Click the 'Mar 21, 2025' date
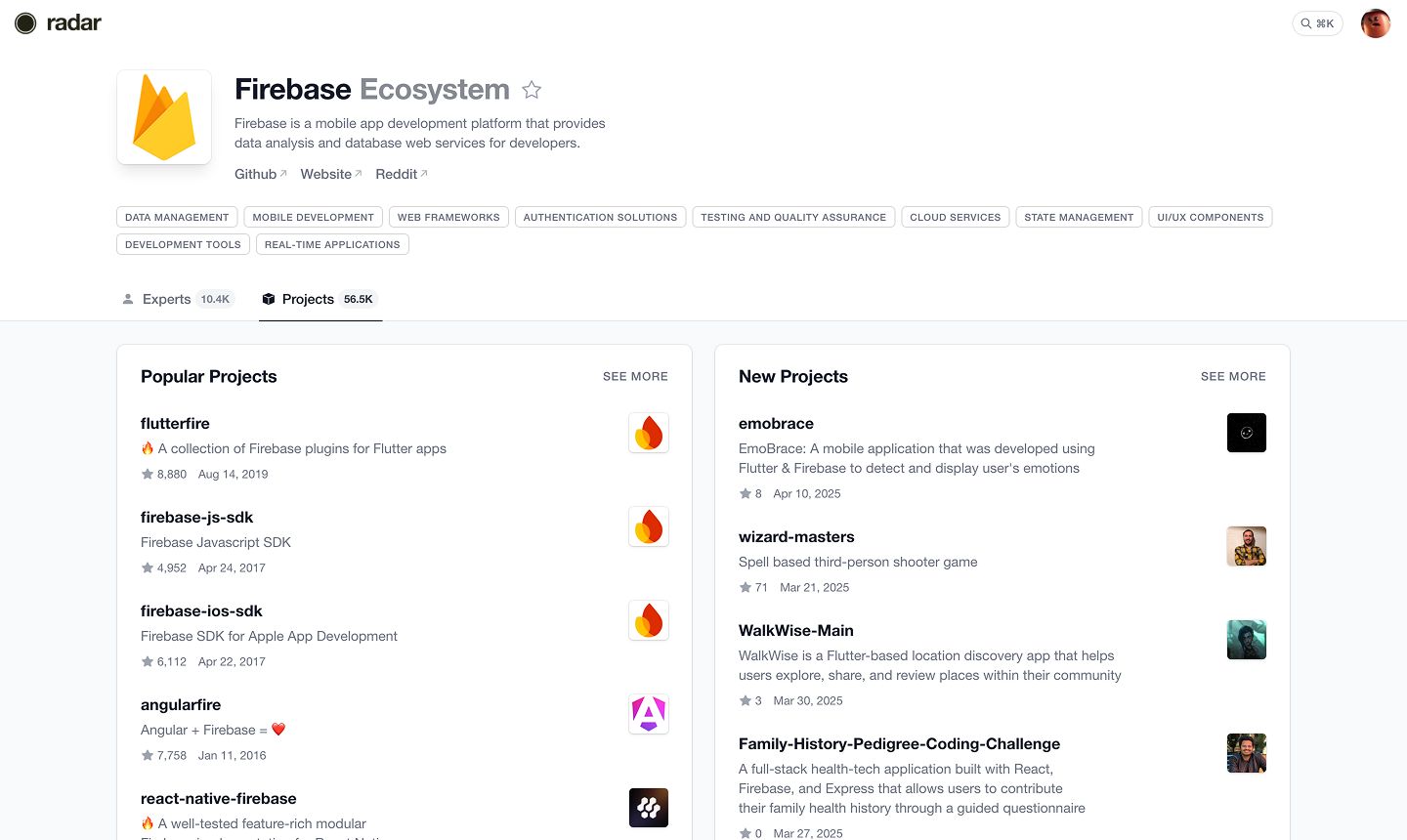Image resolution: width=1407 pixels, height=840 pixels. click(815, 587)
